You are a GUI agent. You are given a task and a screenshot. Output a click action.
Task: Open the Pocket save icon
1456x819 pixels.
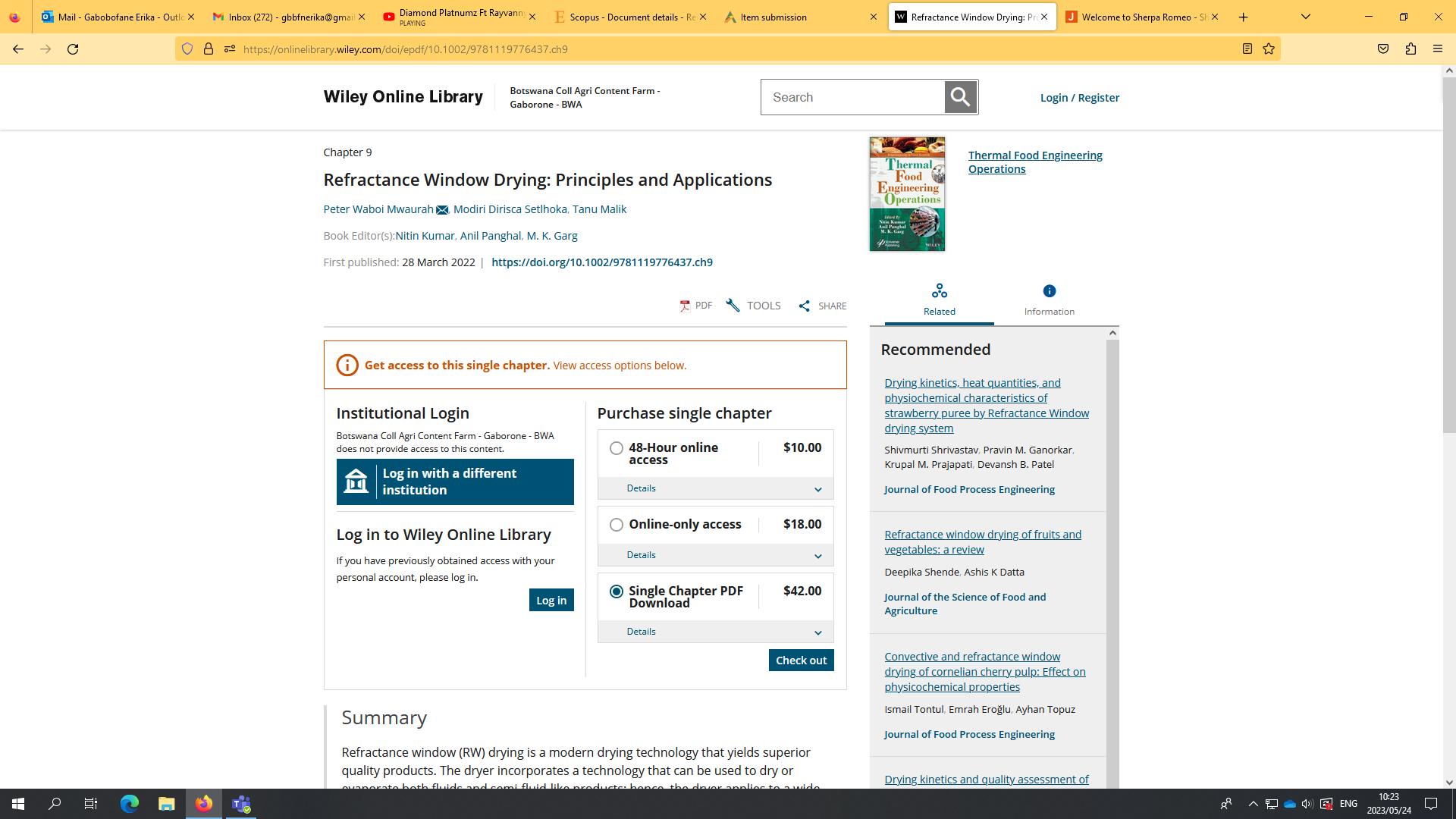tap(1383, 49)
